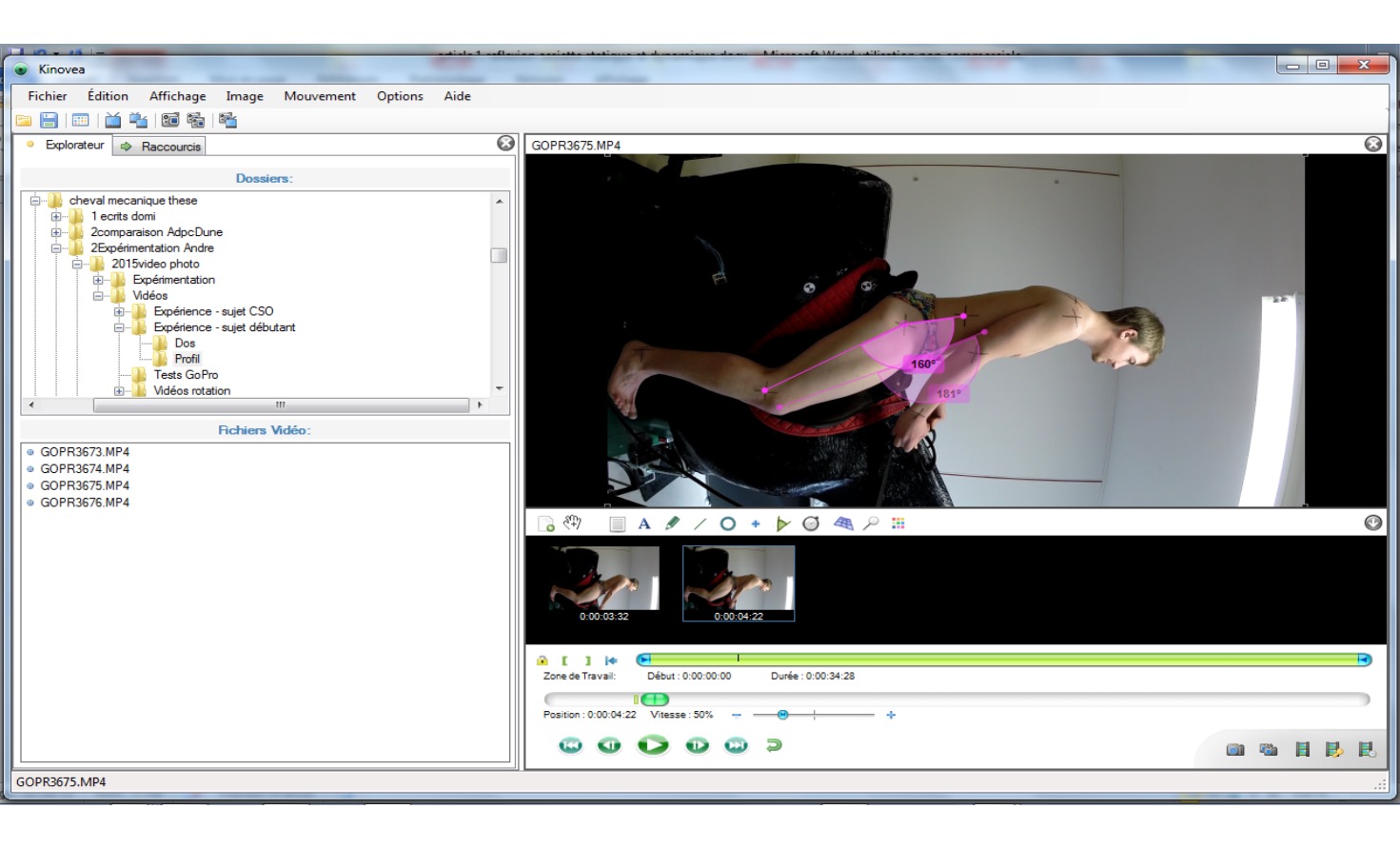Select the hand move tool
The image size is (1400, 848).
572,523
